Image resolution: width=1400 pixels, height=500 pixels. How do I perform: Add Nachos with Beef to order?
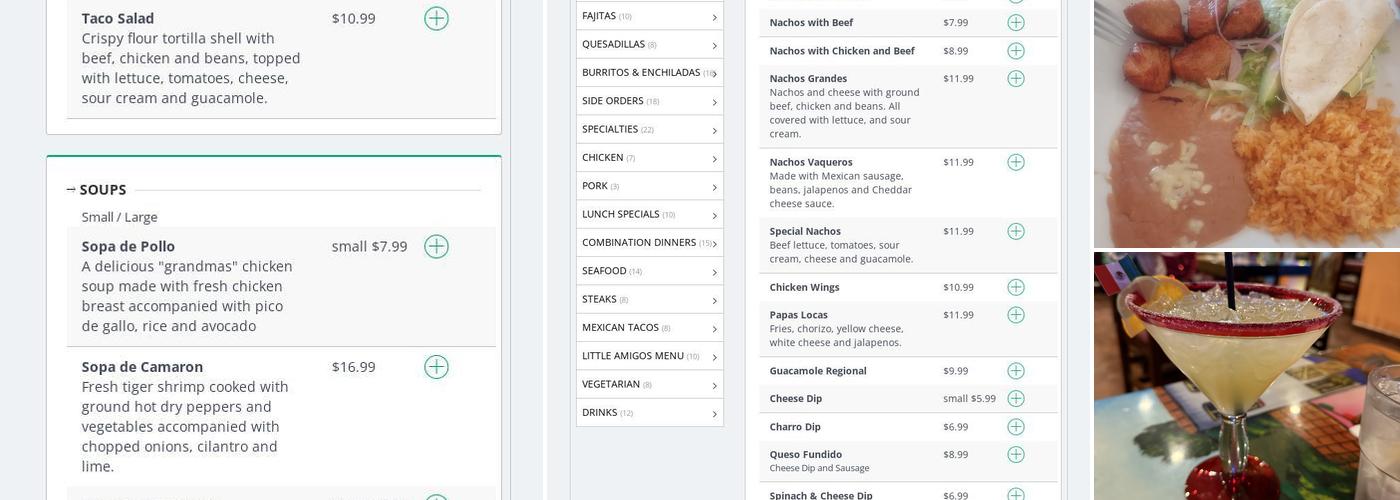coord(1015,23)
